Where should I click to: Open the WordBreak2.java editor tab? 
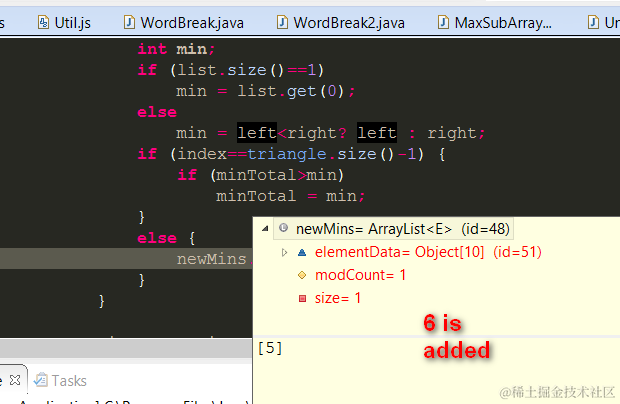click(x=340, y=23)
